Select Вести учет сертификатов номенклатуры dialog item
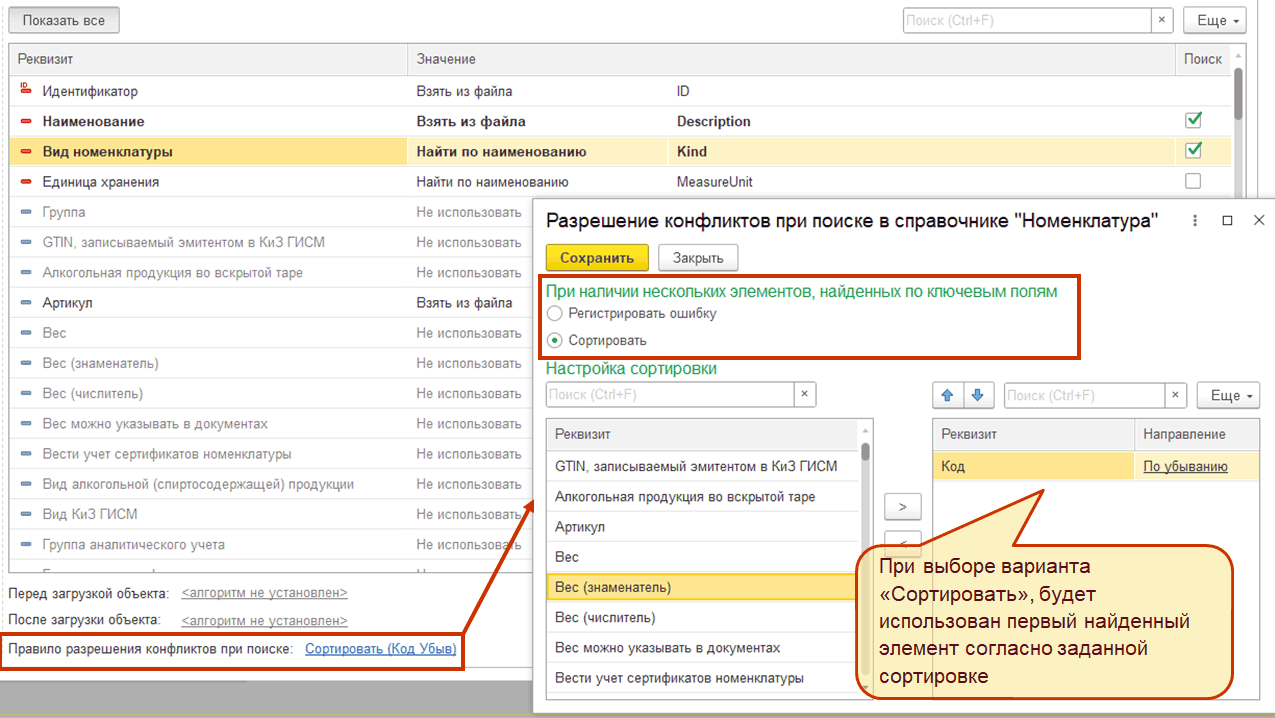 (x=702, y=677)
